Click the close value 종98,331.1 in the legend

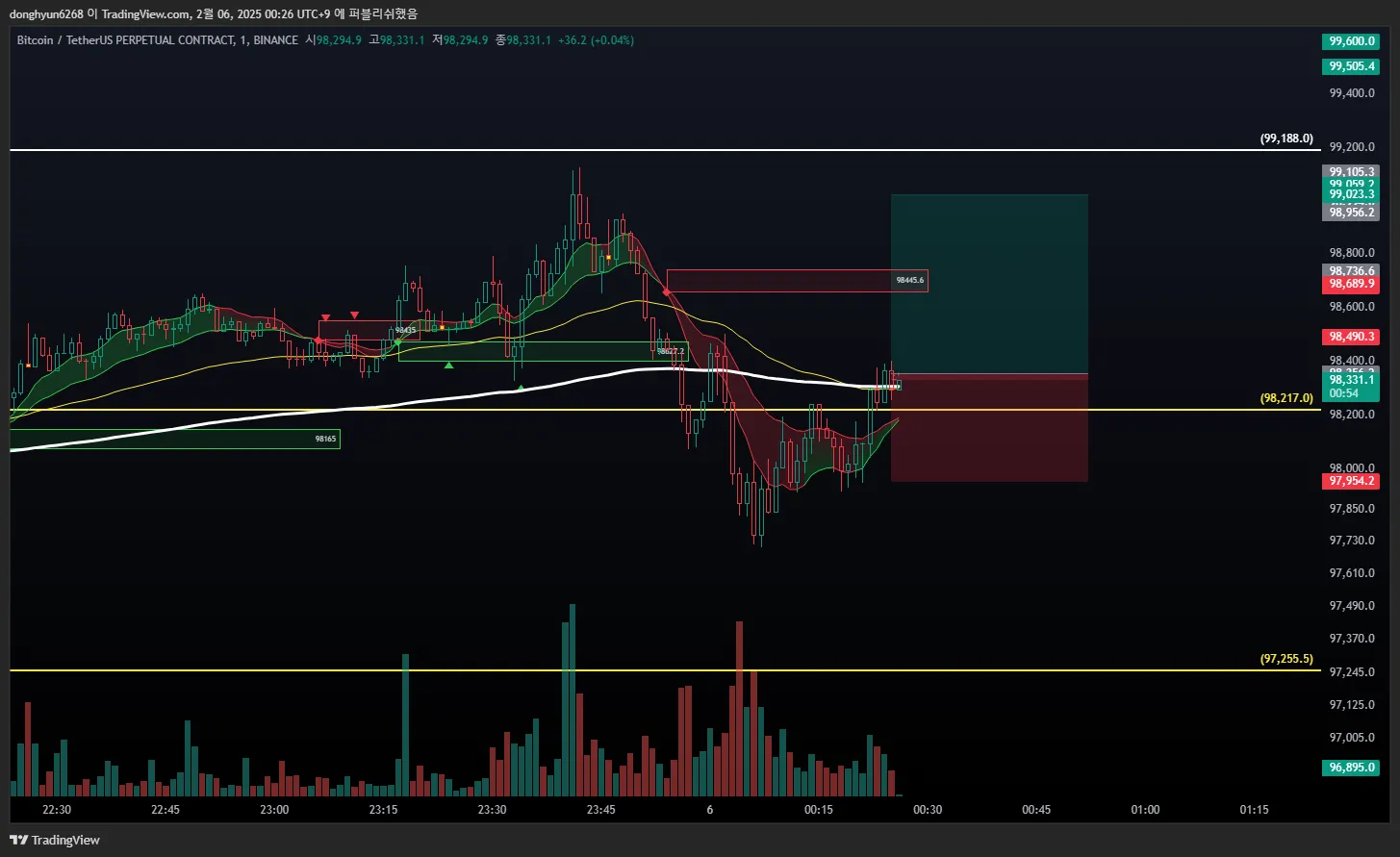523,40
